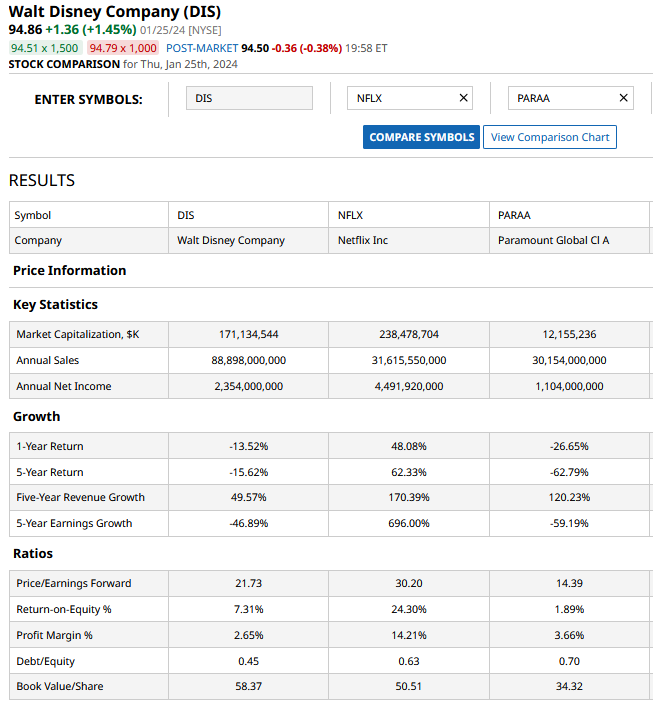The image size is (653, 702).
Task: Expand the Price Information section
Action: pyautogui.click(x=70, y=270)
